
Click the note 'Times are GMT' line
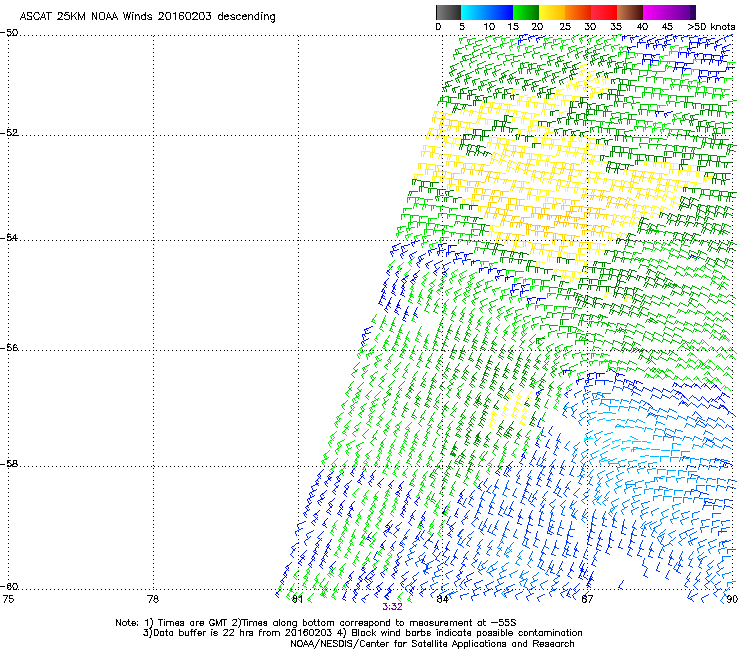pyautogui.click(x=316, y=623)
